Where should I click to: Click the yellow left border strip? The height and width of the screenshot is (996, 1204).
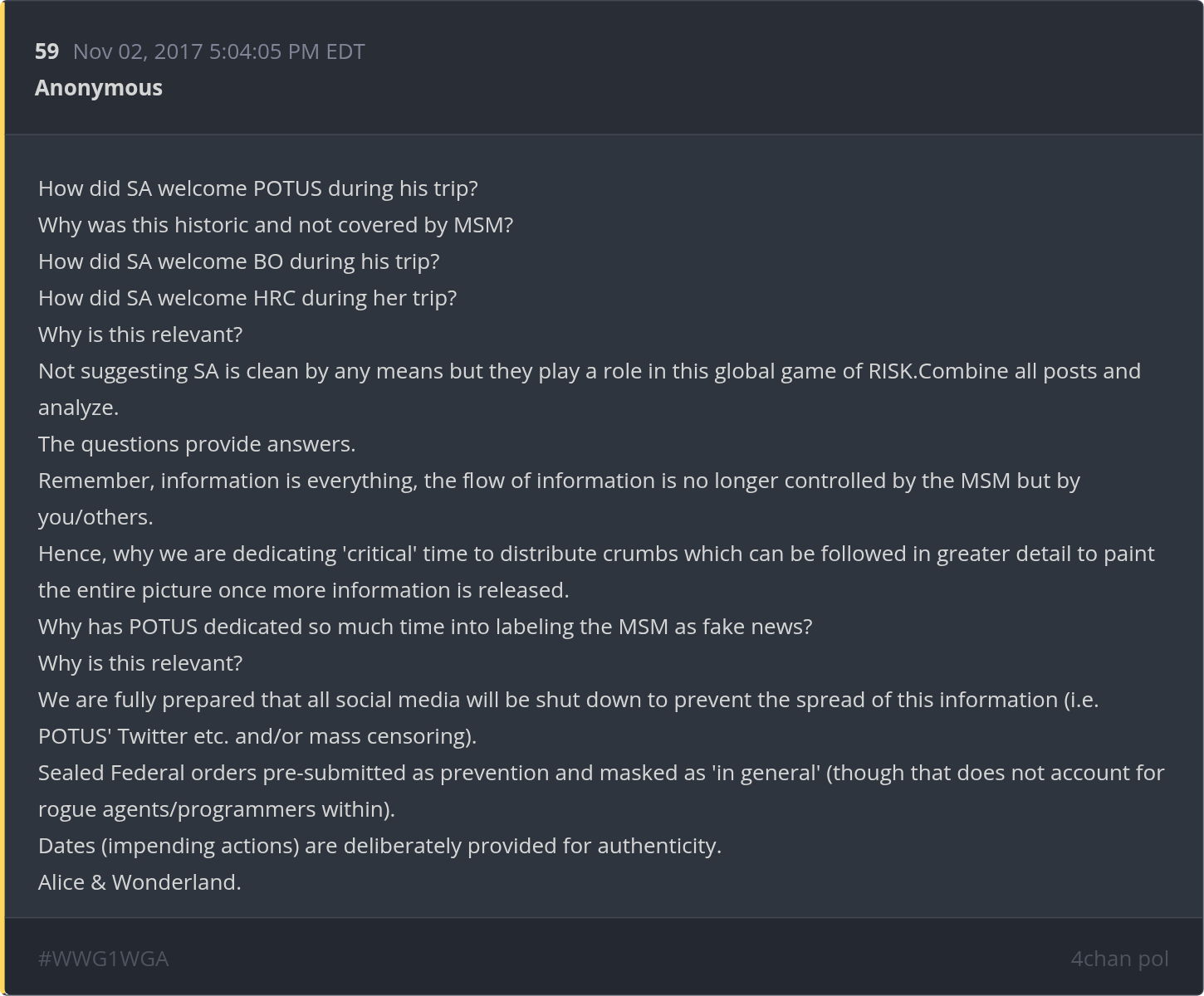point(2,498)
